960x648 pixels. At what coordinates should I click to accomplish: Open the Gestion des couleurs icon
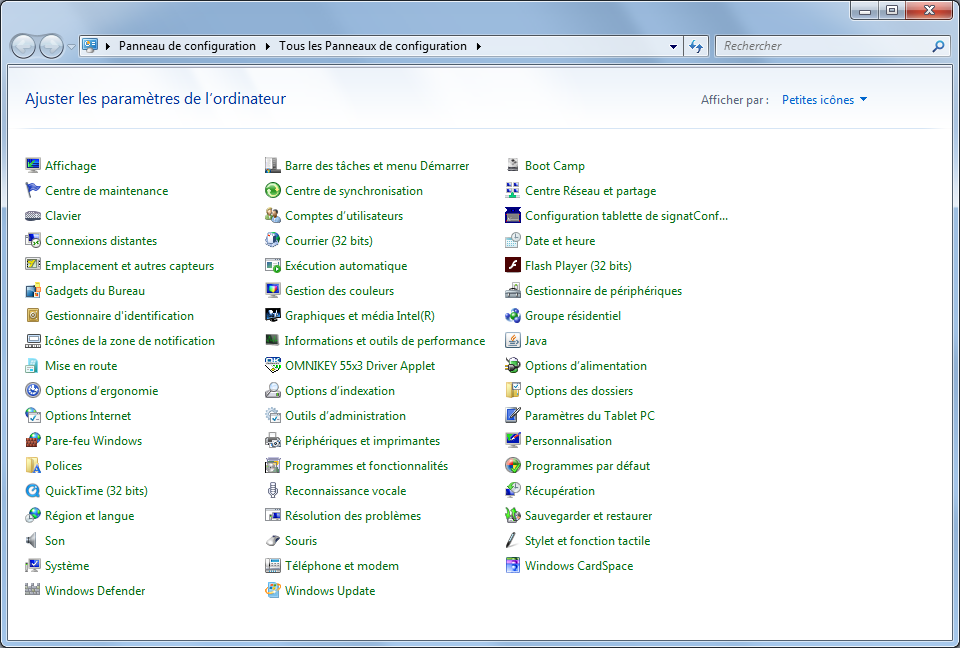272,291
